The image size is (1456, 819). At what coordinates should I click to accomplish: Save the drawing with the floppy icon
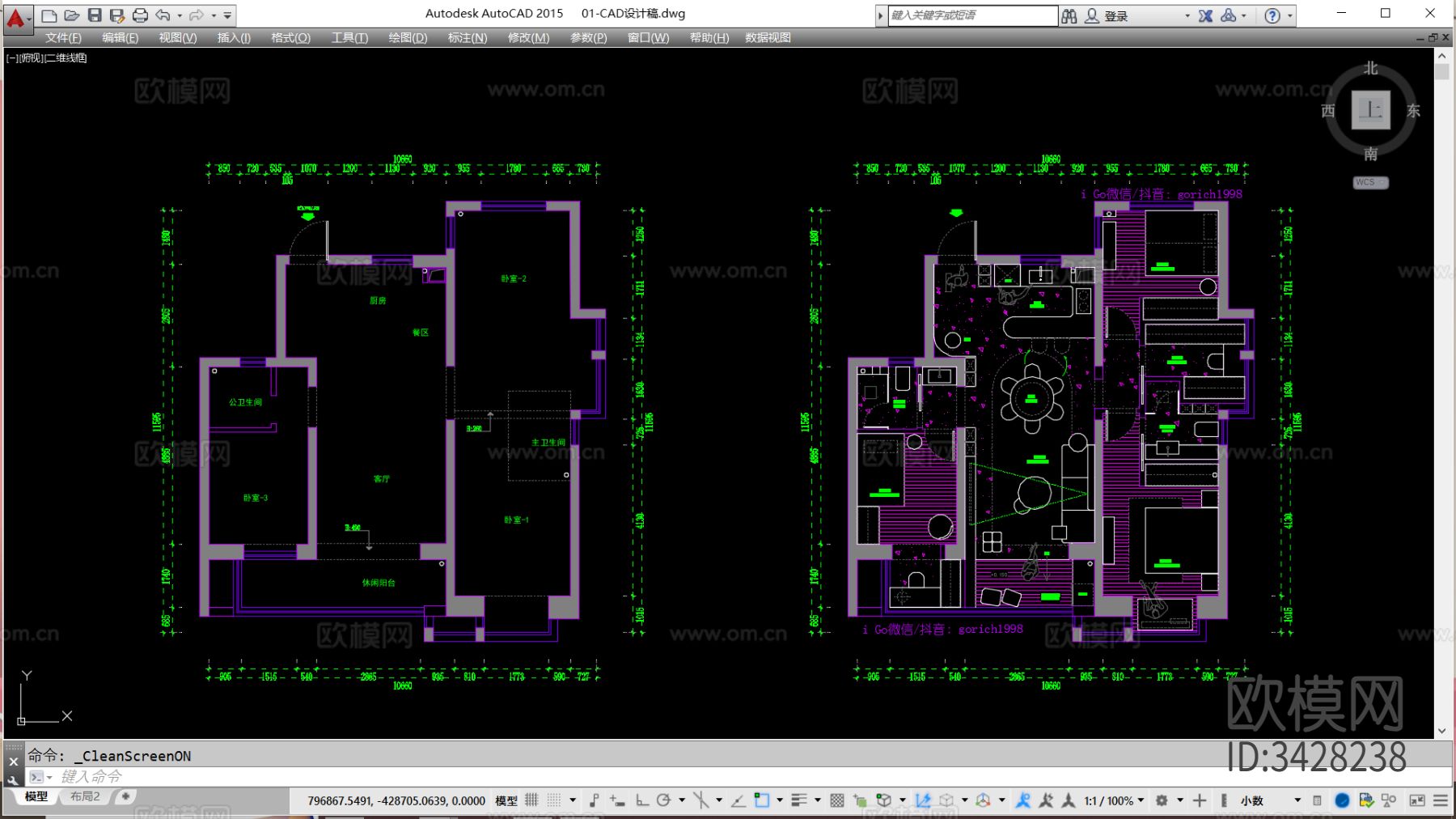(x=95, y=15)
